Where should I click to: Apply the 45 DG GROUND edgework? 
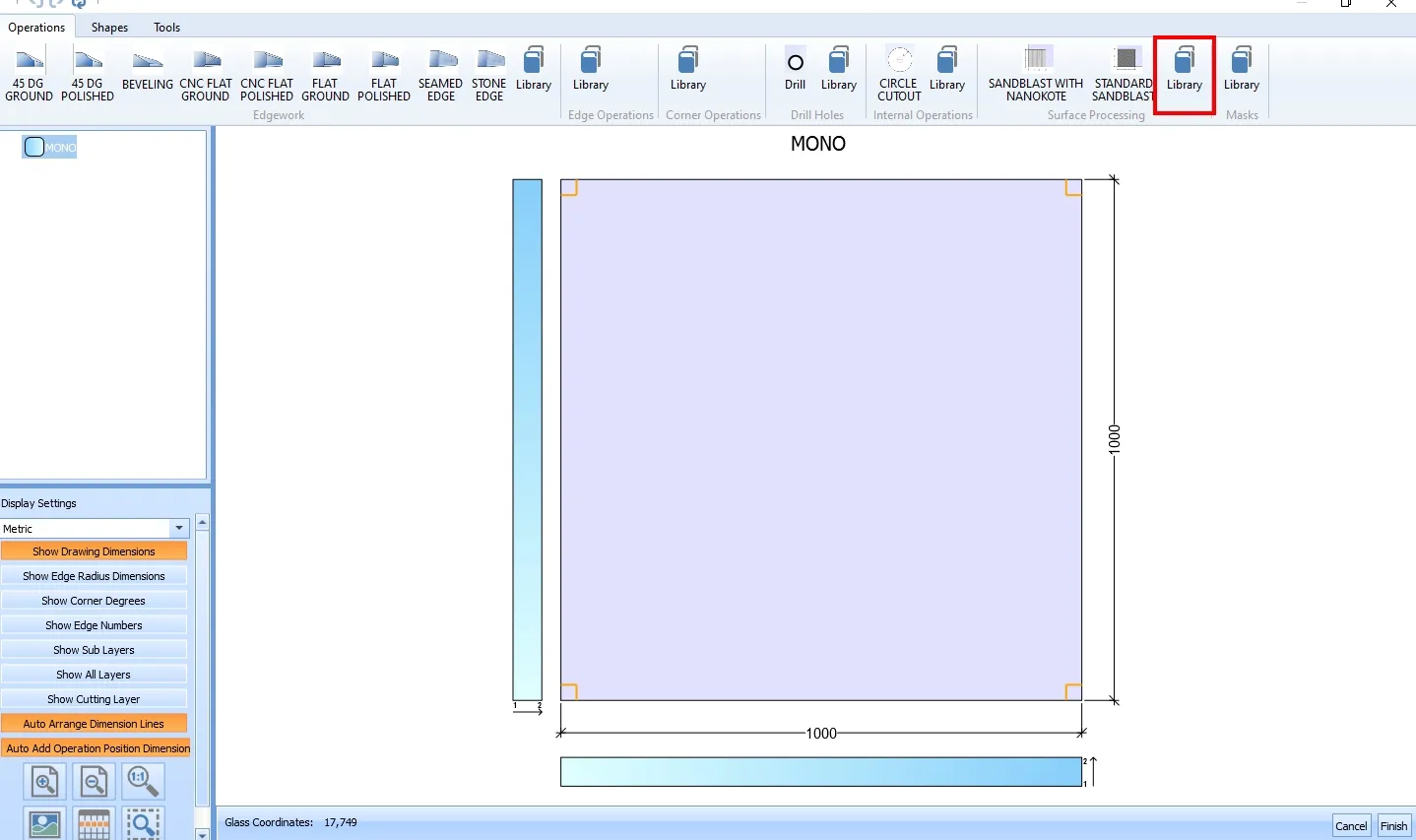[30, 76]
